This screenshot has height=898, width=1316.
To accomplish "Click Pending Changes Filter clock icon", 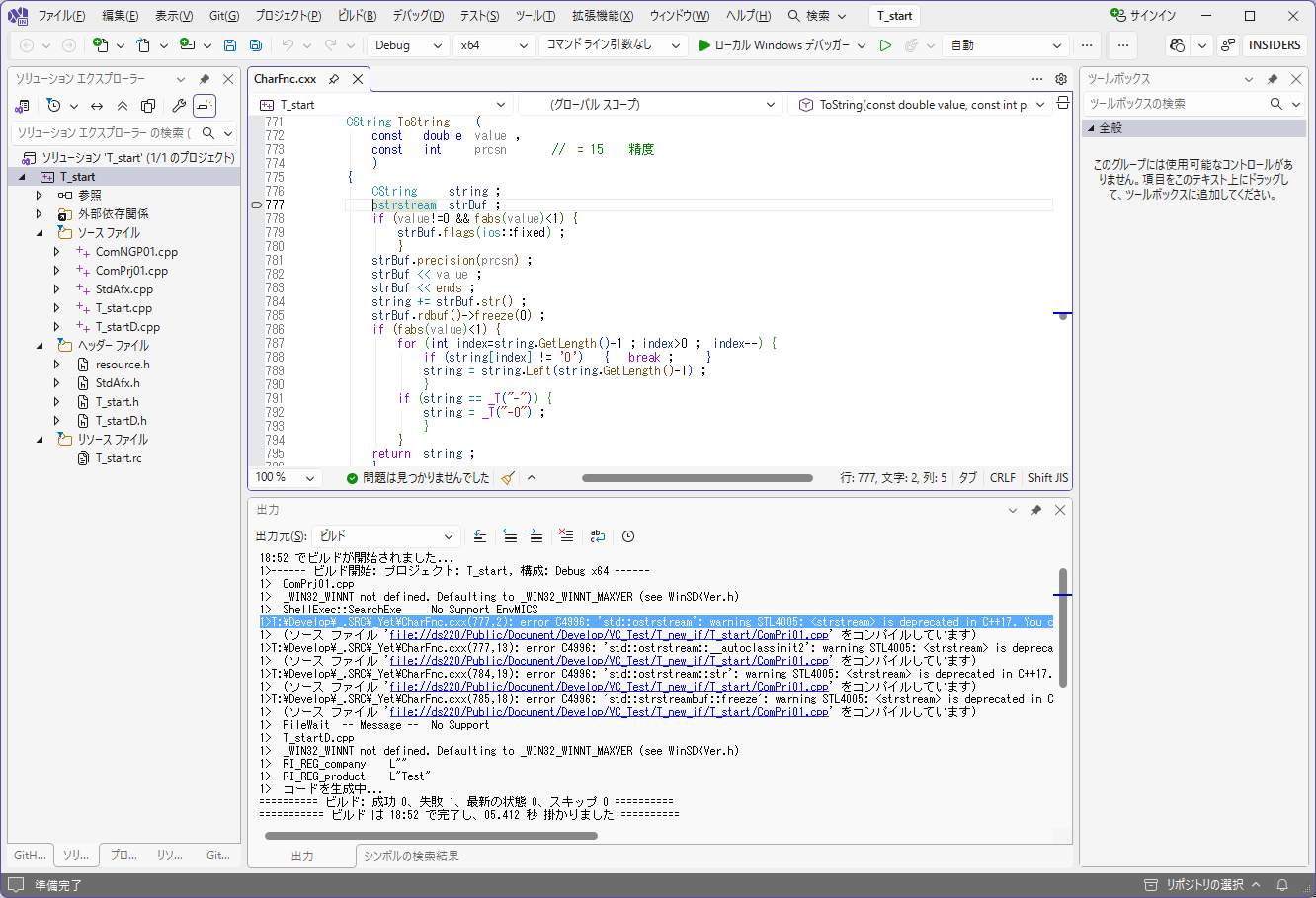I will coord(53,106).
